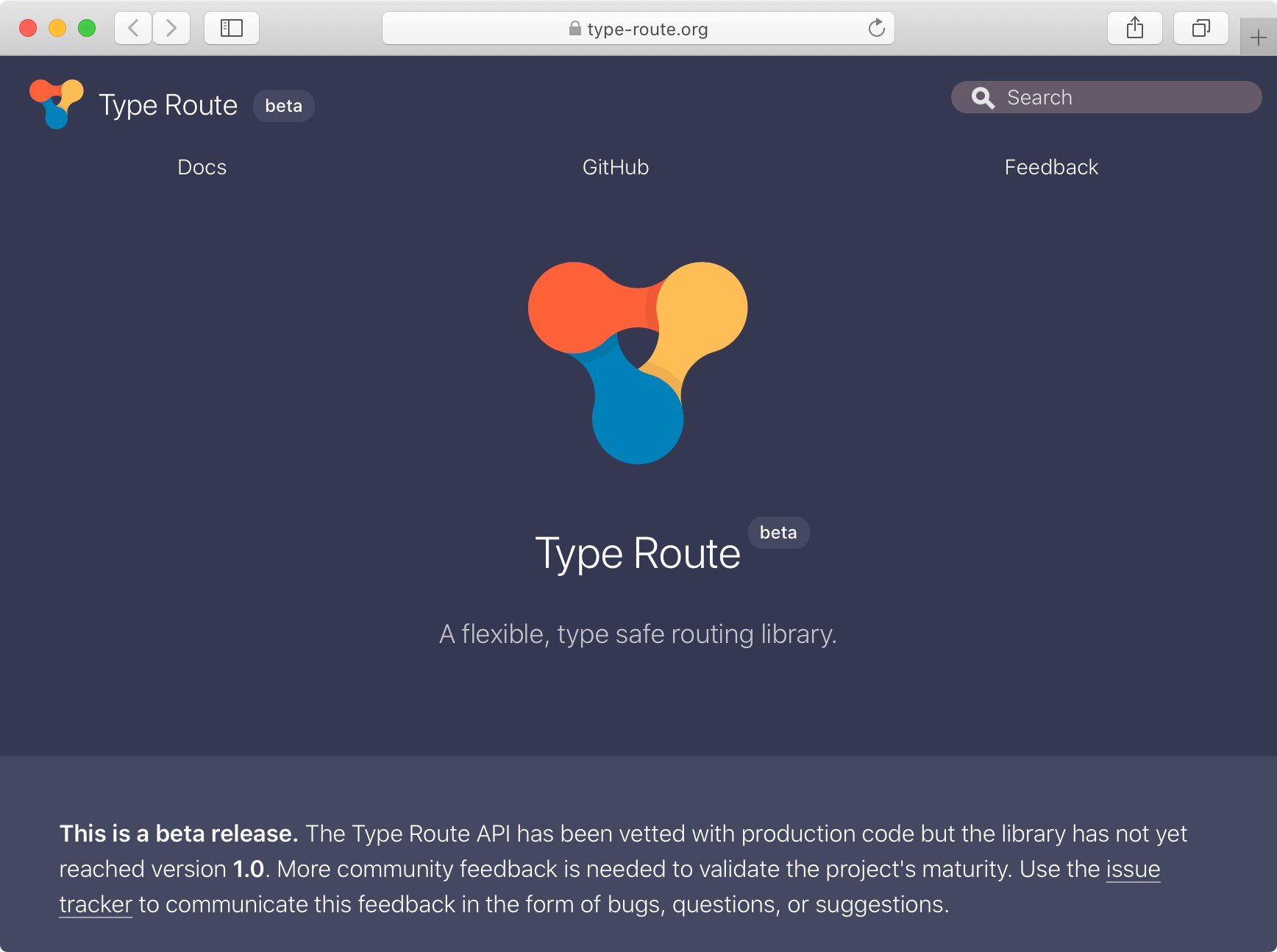Open a new tab with the plus button

point(1258,38)
